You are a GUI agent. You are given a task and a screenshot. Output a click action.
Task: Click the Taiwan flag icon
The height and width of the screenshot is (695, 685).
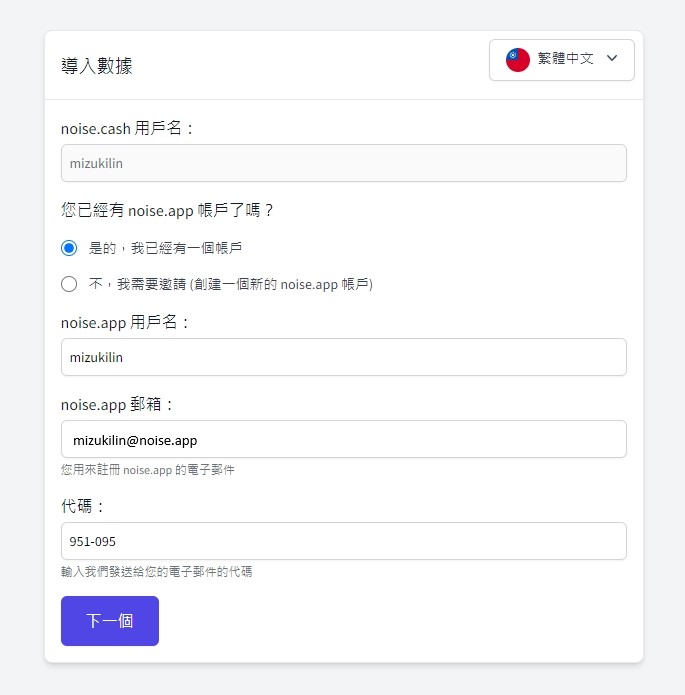[x=517, y=60]
